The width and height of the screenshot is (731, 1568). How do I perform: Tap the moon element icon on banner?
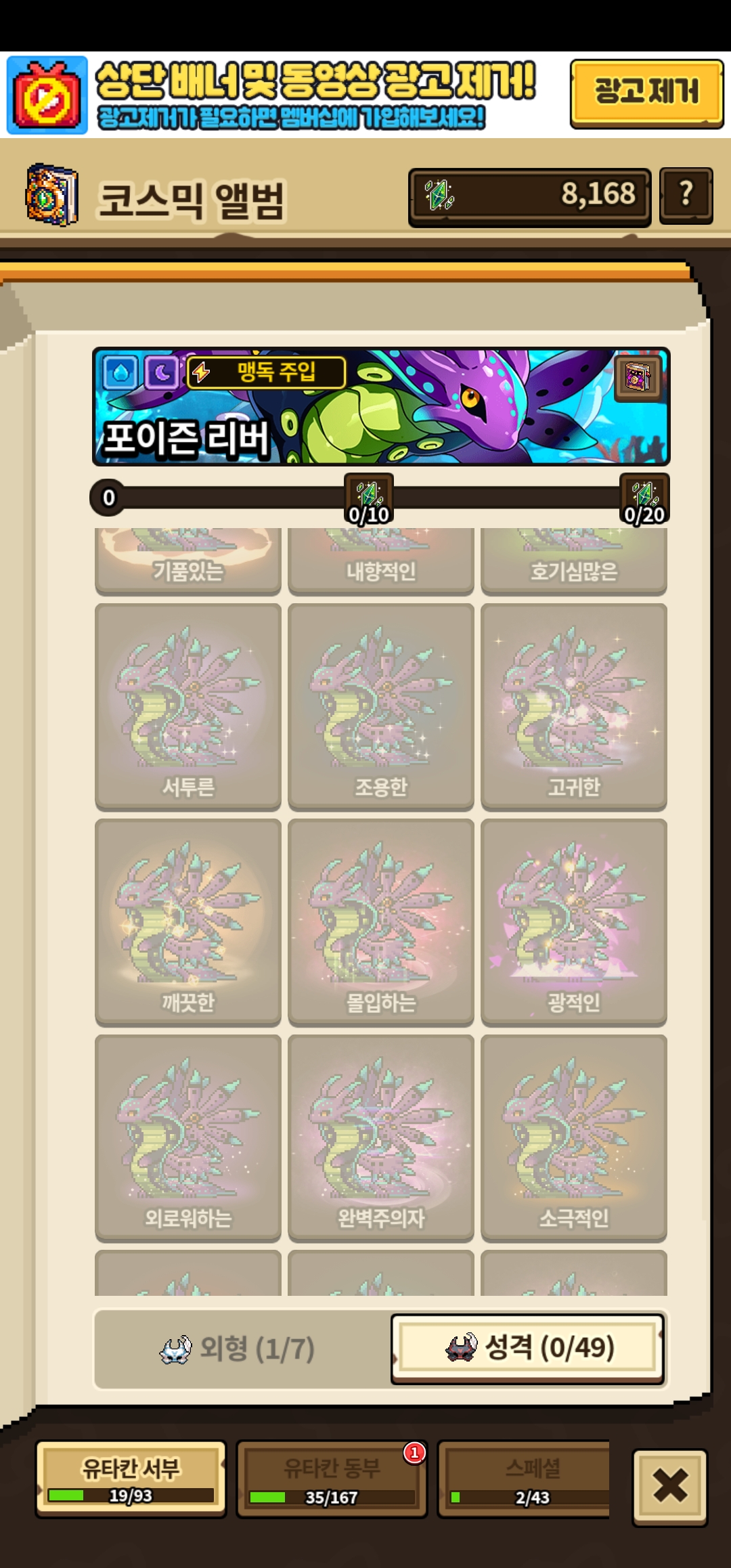(162, 372)
